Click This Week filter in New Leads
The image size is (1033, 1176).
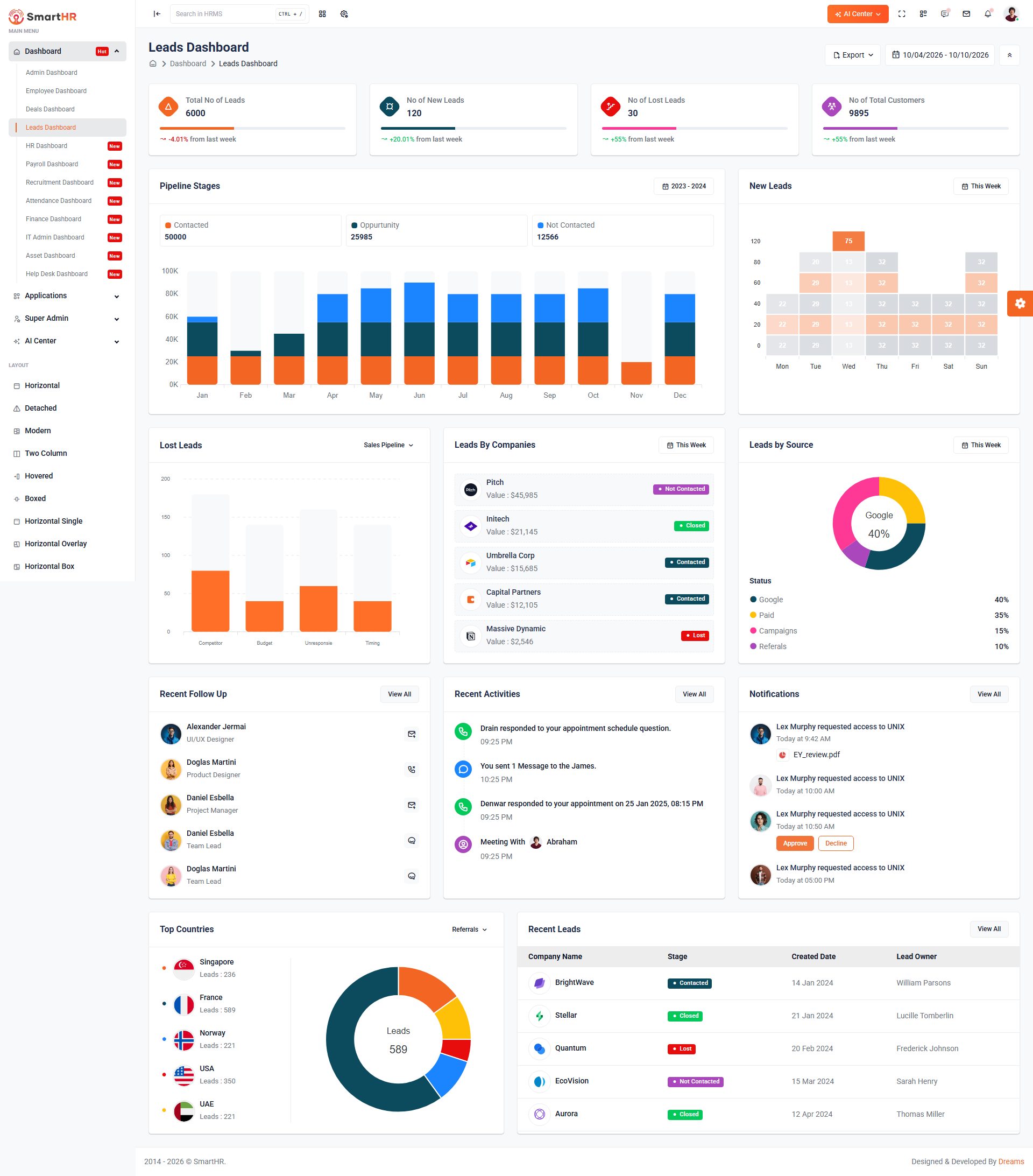tap(981, 186)
